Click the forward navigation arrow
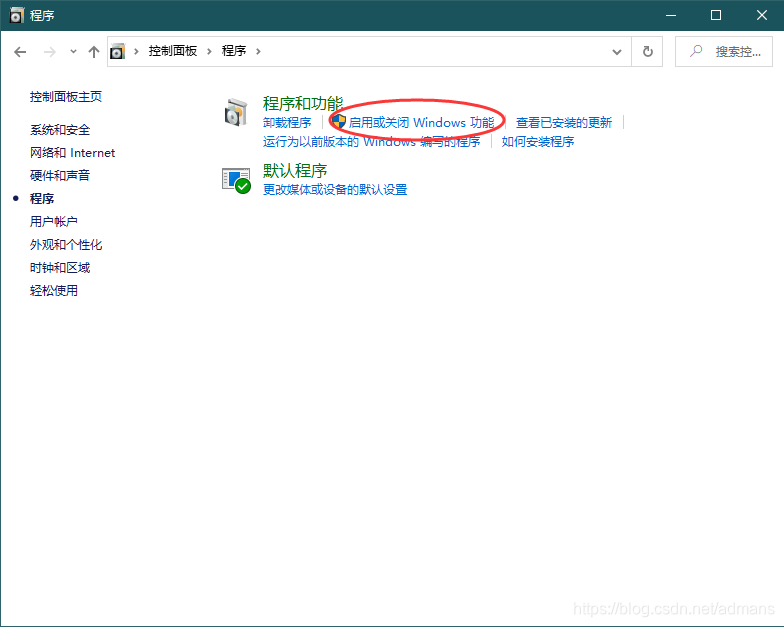This screenshot has height=627, width=784. coord(50,52)
